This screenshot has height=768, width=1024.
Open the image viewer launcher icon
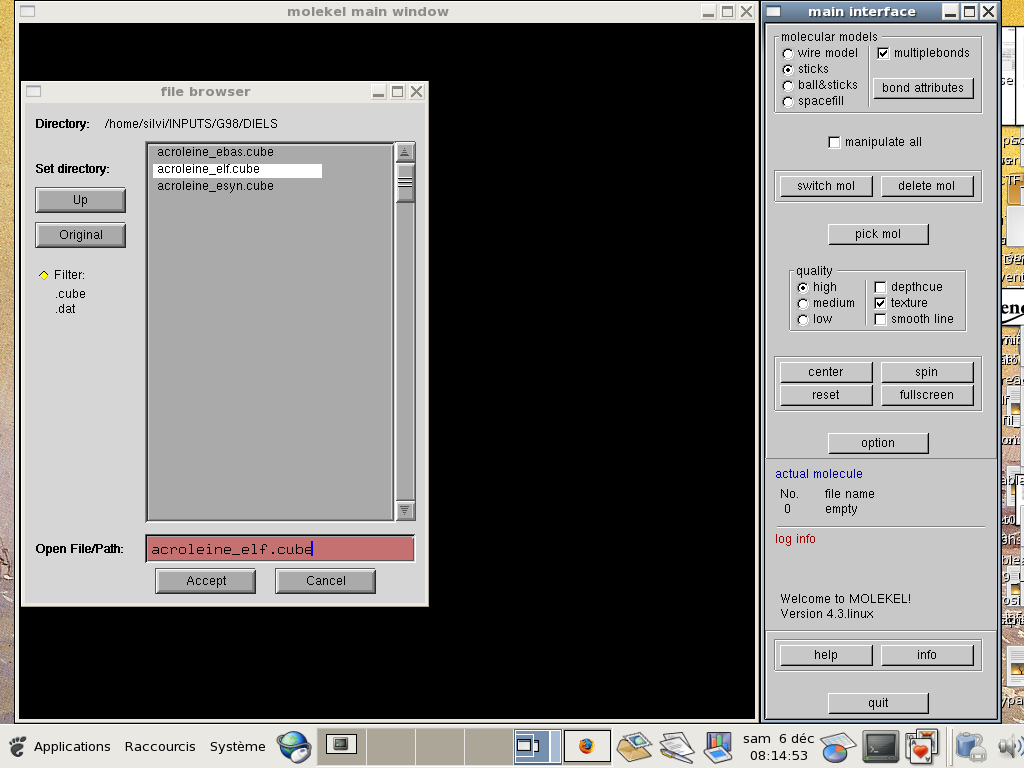pos(634,746)
